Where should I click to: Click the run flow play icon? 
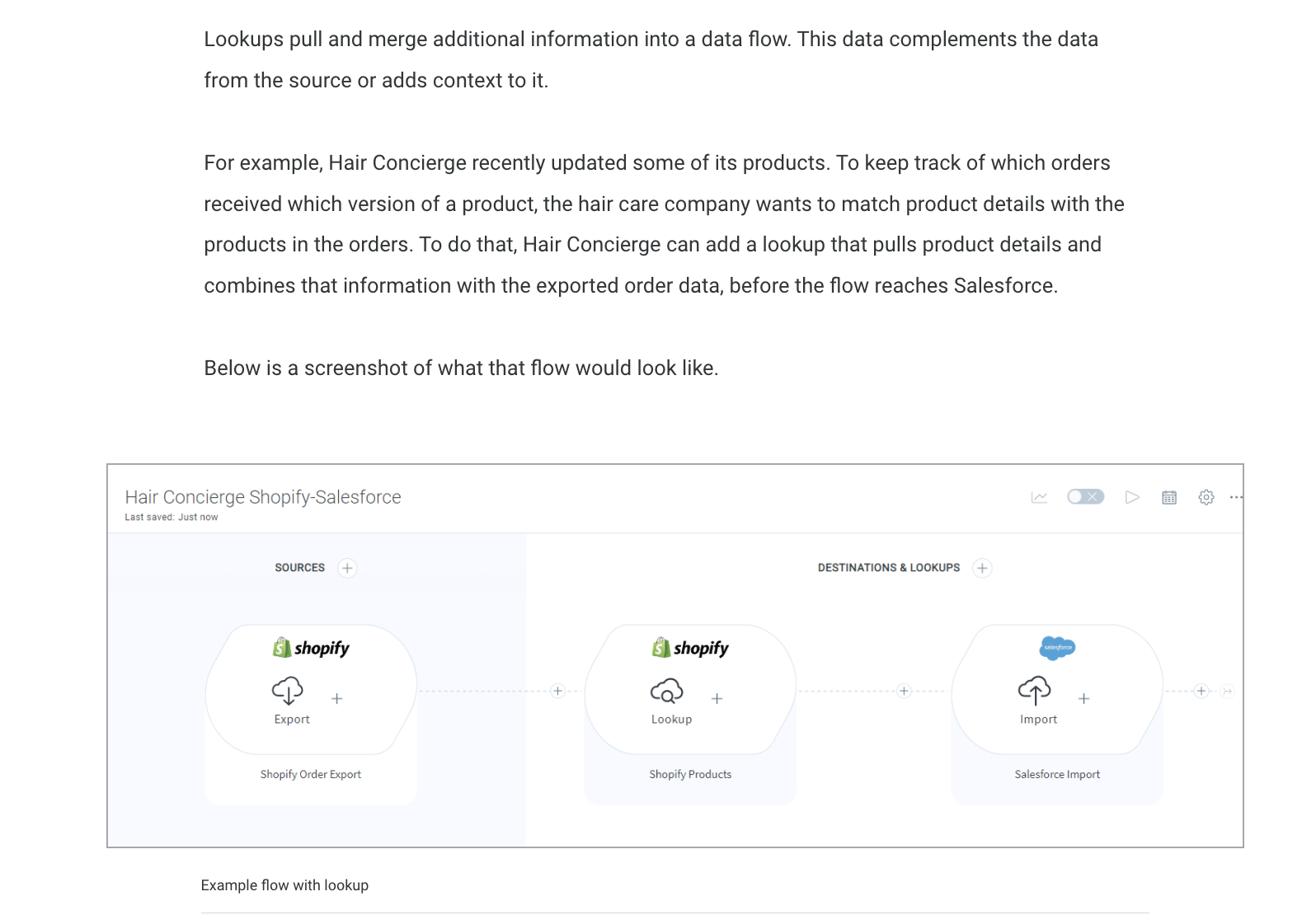pos(1132,497)
